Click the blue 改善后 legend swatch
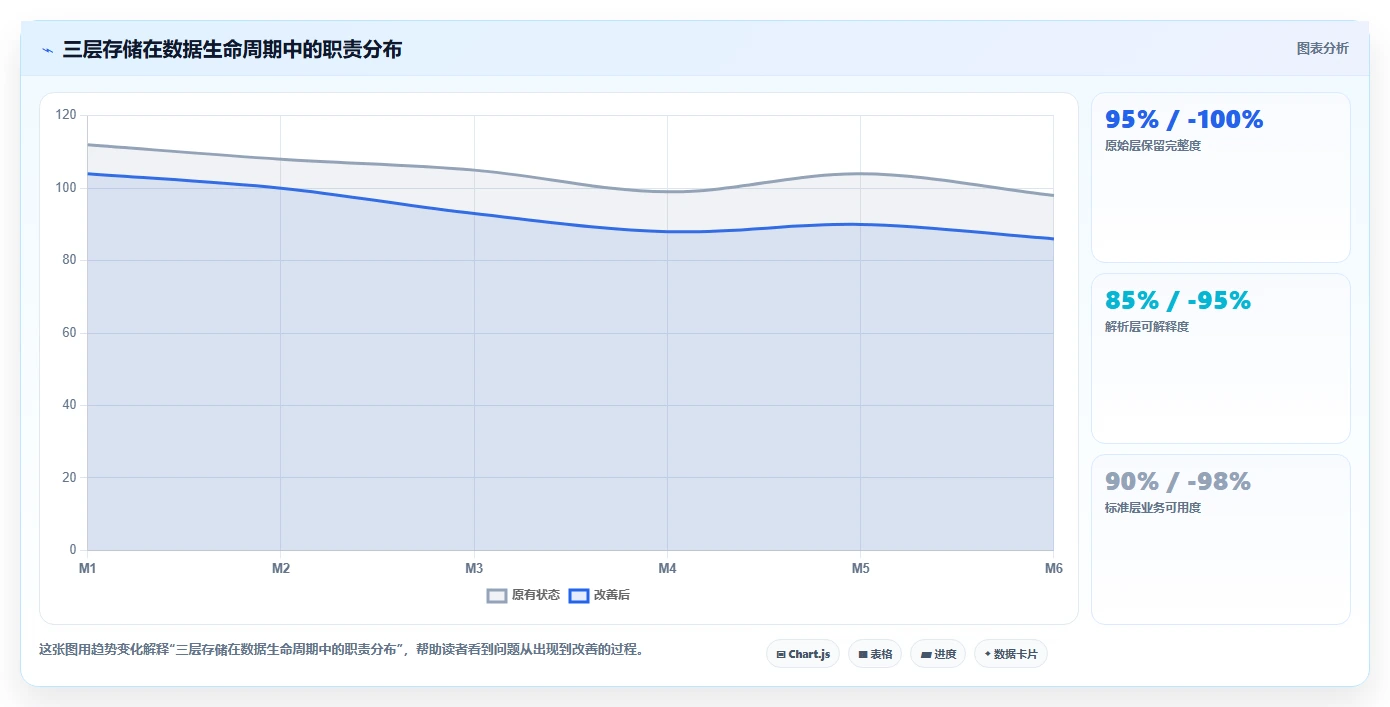The height and width of the screenshot is (707, 1390). coord(578,595)
